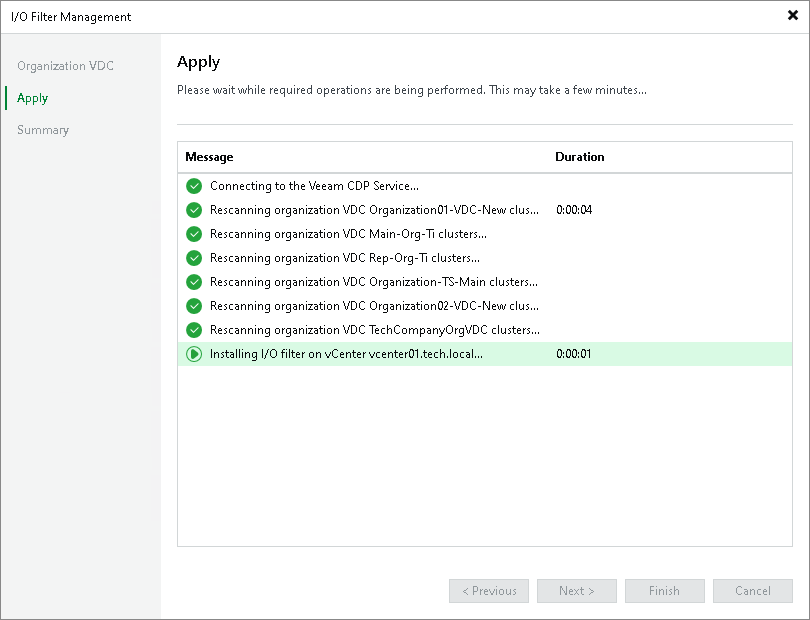Viewport: 810px width, 620px height.
Task: Click the Duration column header
Action: pyautogui.click(x=580, y=157)
